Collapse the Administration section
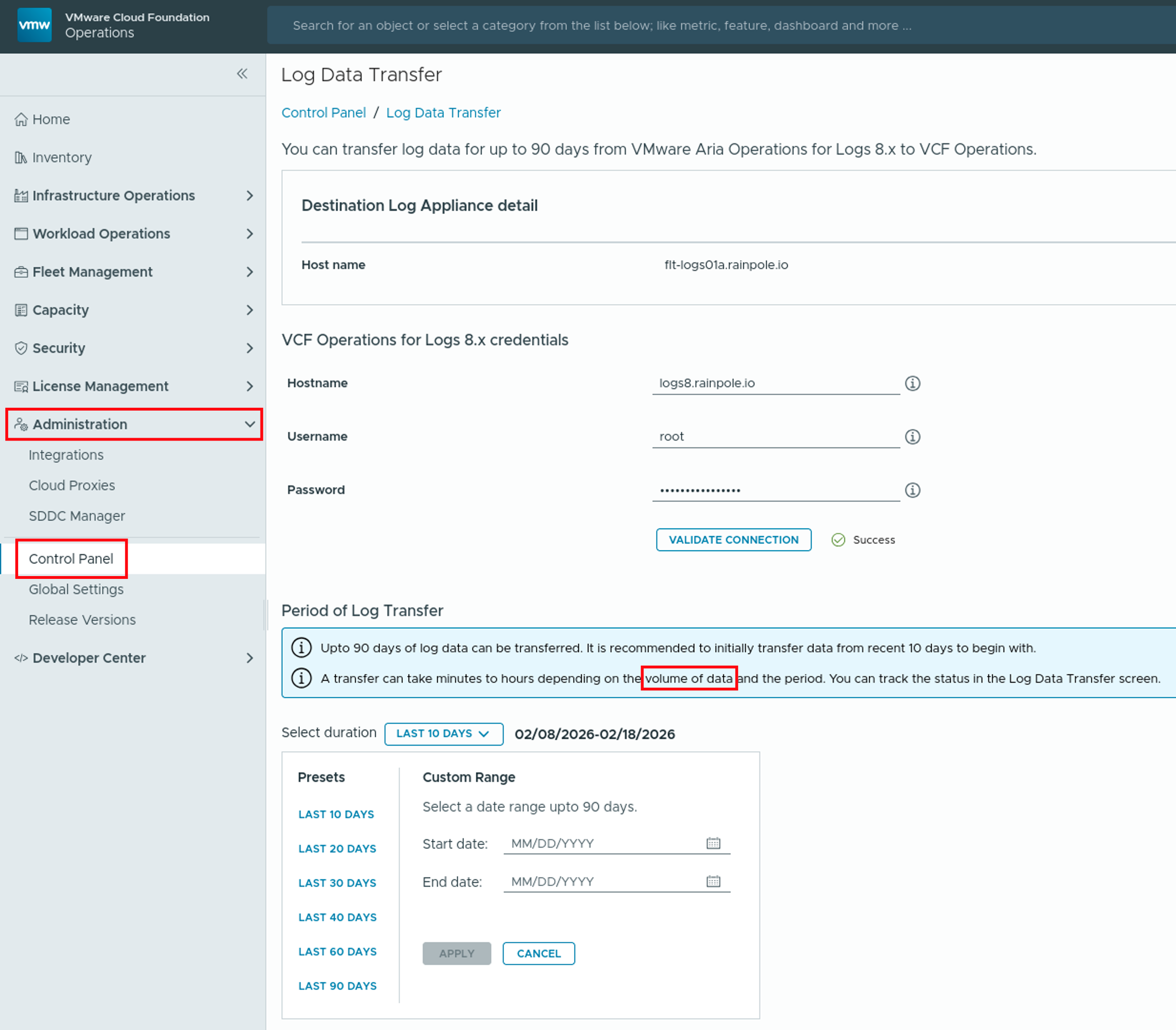 pos(249,424)
